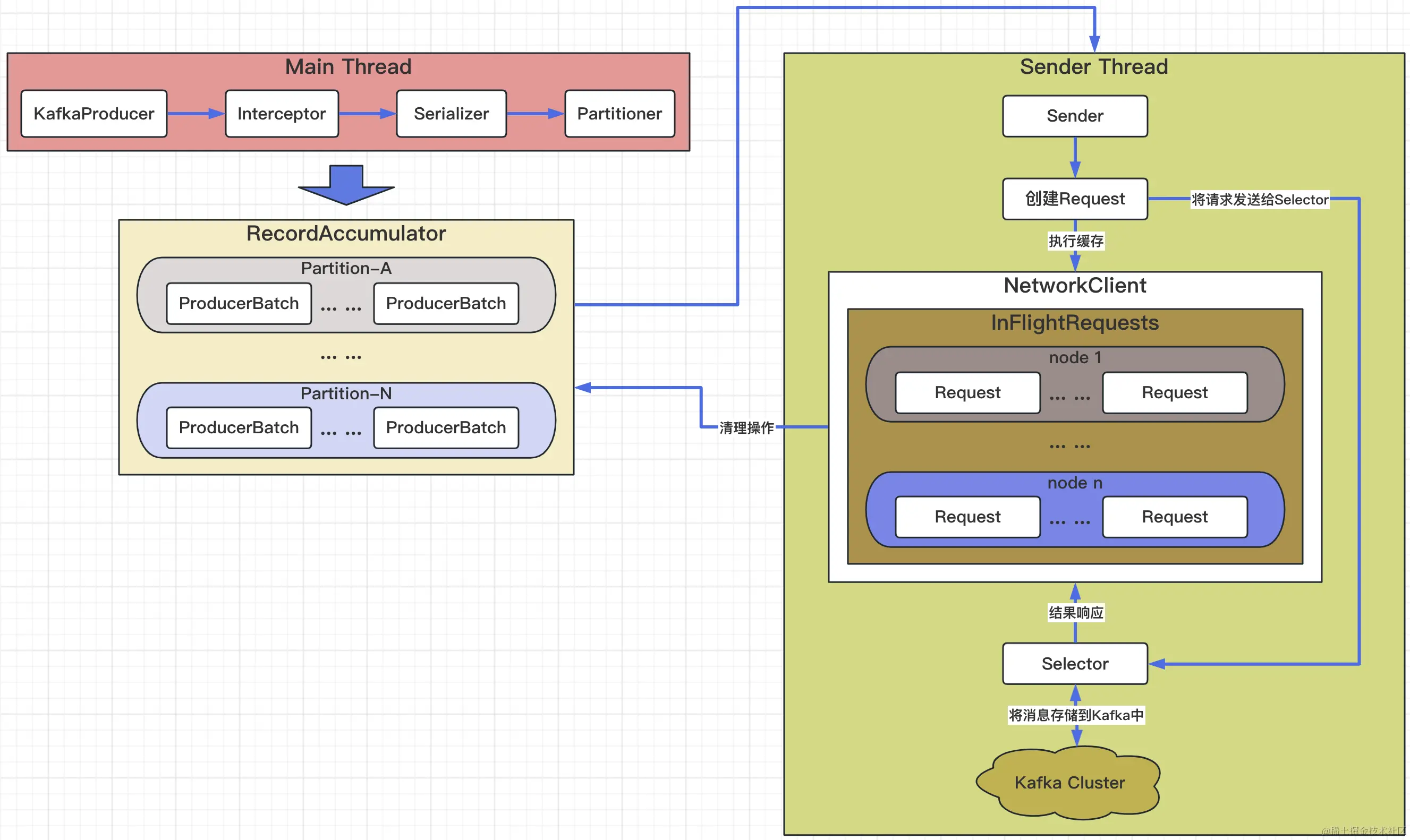Image resolution: width=1410 pixels, height=840 pixels.
Task: Select the Sender Thread title
Action: pos(1094,67)
